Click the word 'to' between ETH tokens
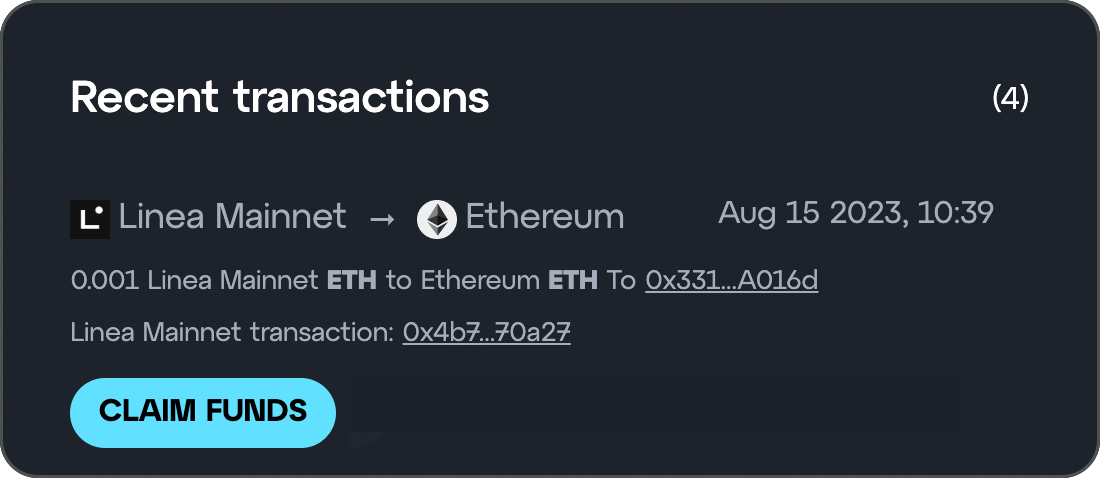The height and width of the screenshot is (478, 1100). pos(398,281)
